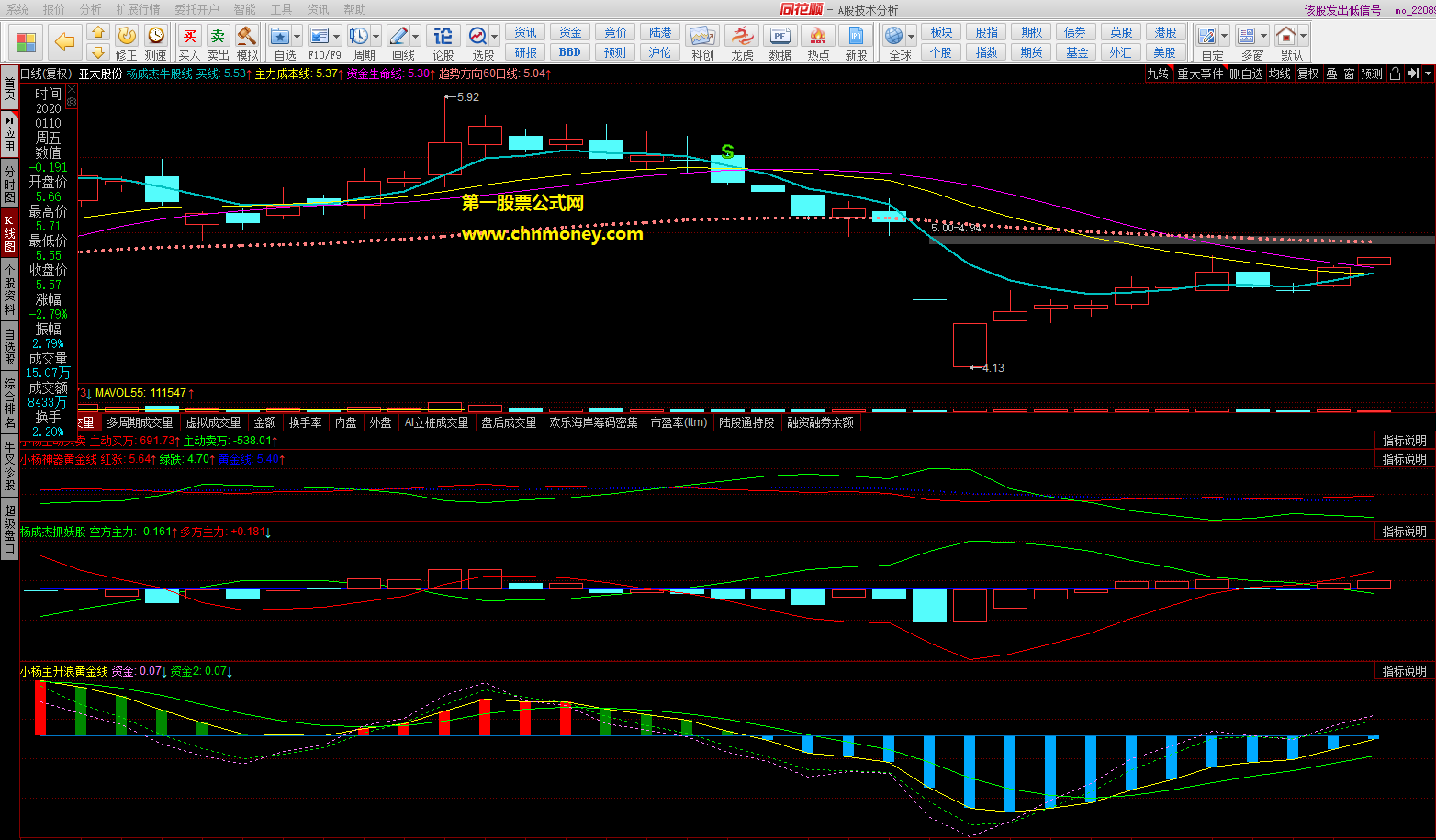Toggle the 重大事件 major events markers
Screen dimensions: 1436x840
(1200, 73)
